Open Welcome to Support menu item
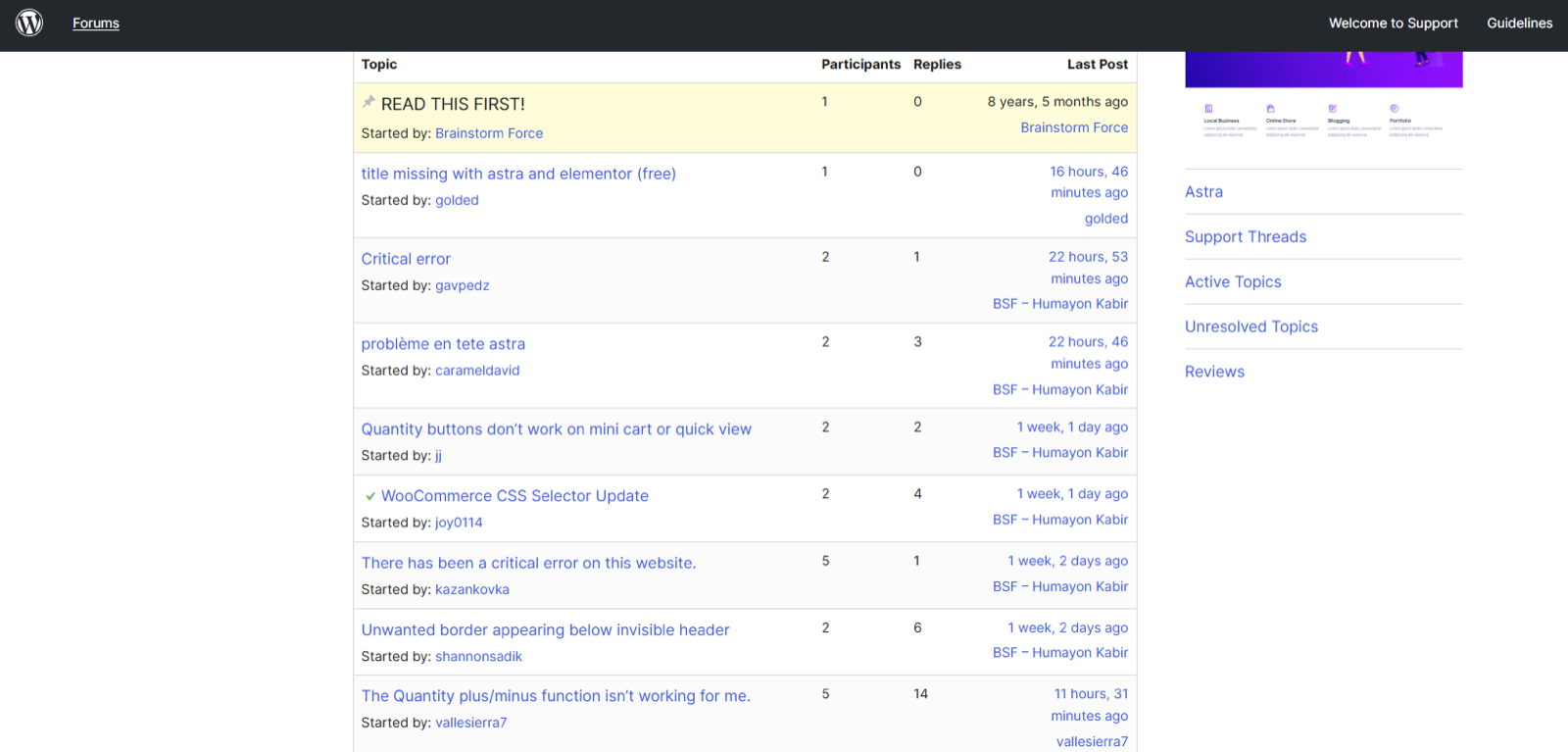The width and height of the screenshot is (1568, 752). pos(1393,23)
